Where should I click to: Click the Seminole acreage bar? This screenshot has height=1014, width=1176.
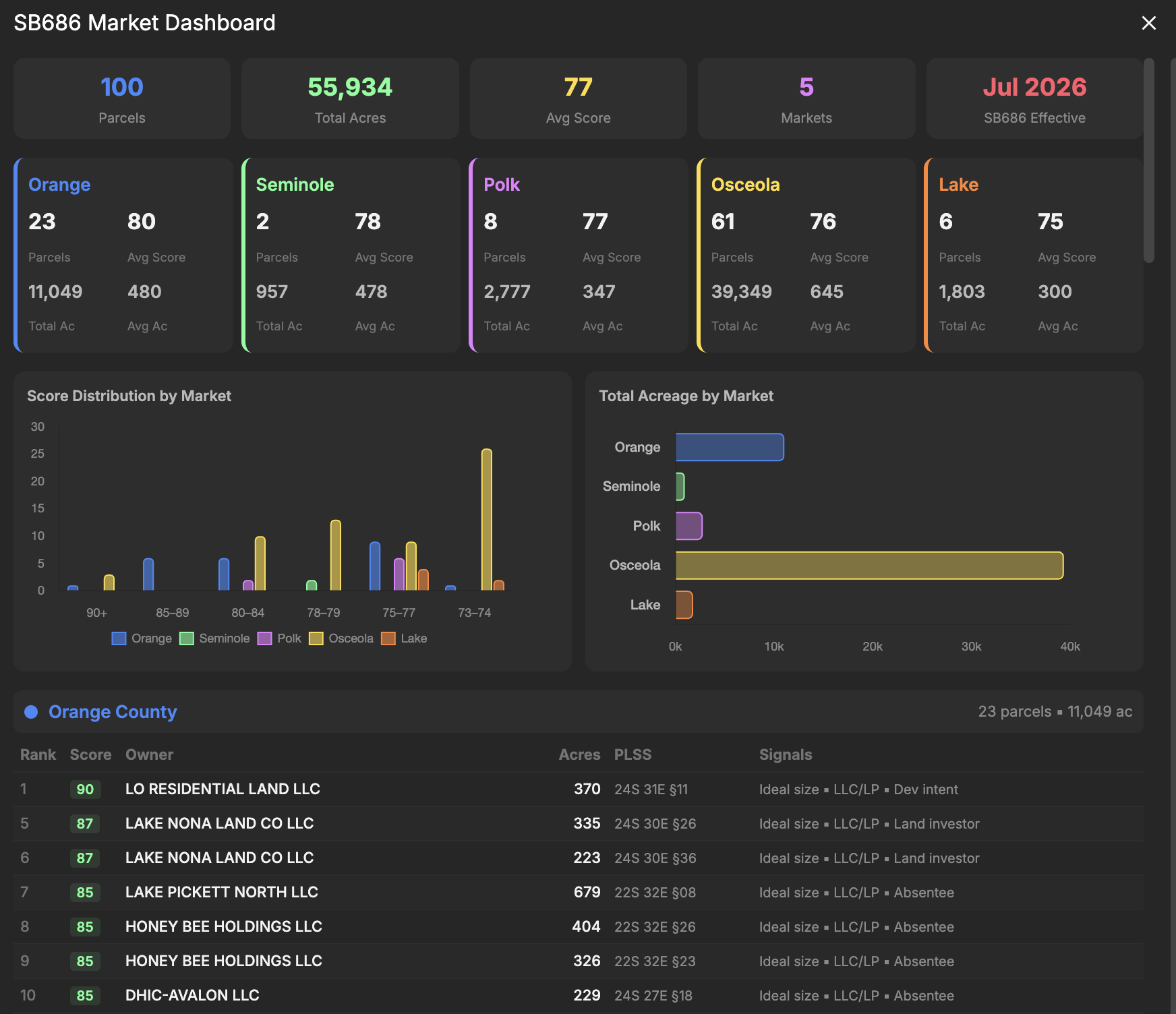[x=680, y=487]
